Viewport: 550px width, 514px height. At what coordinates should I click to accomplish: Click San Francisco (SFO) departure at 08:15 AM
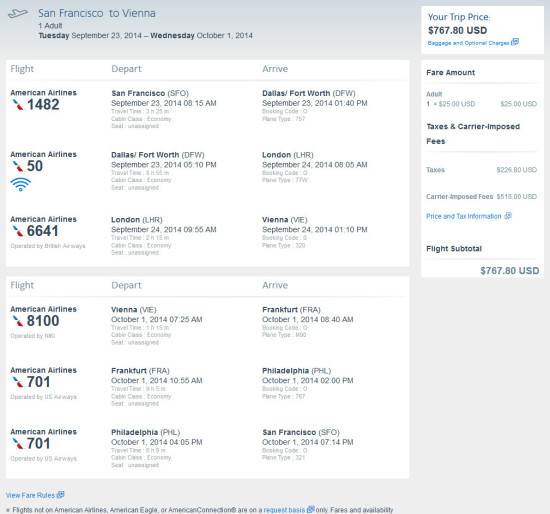point(150,93)
